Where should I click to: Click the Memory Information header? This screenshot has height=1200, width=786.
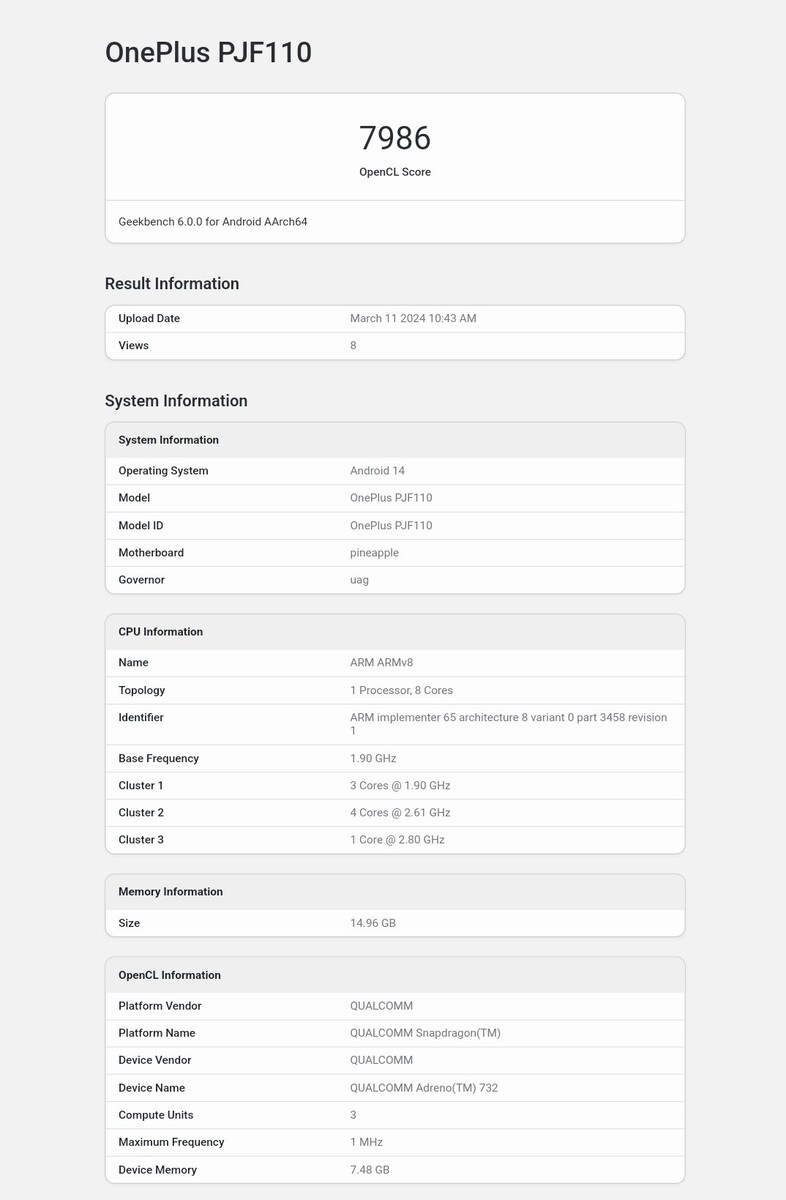(395, 892)
